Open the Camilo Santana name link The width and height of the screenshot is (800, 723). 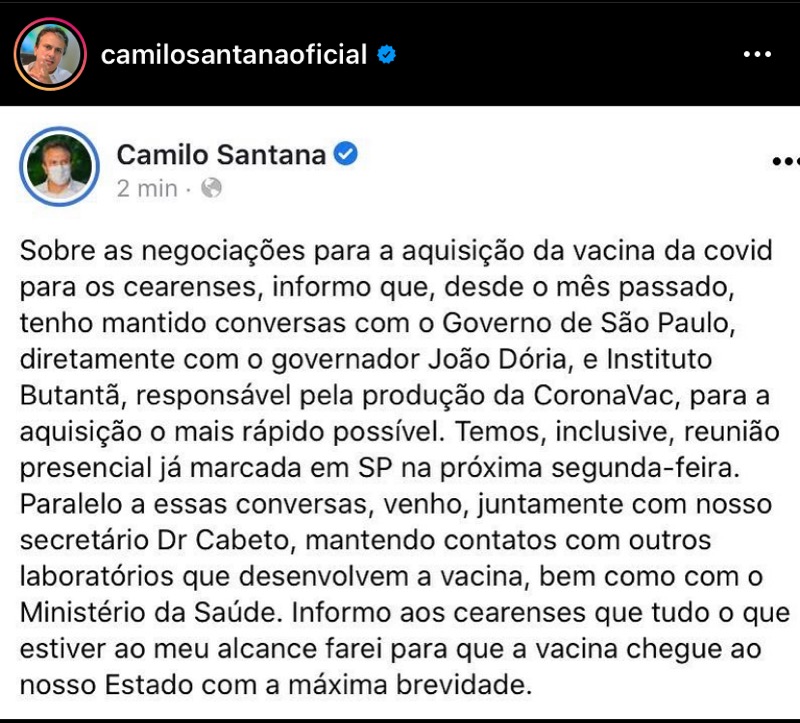click(x=221, y=155)
